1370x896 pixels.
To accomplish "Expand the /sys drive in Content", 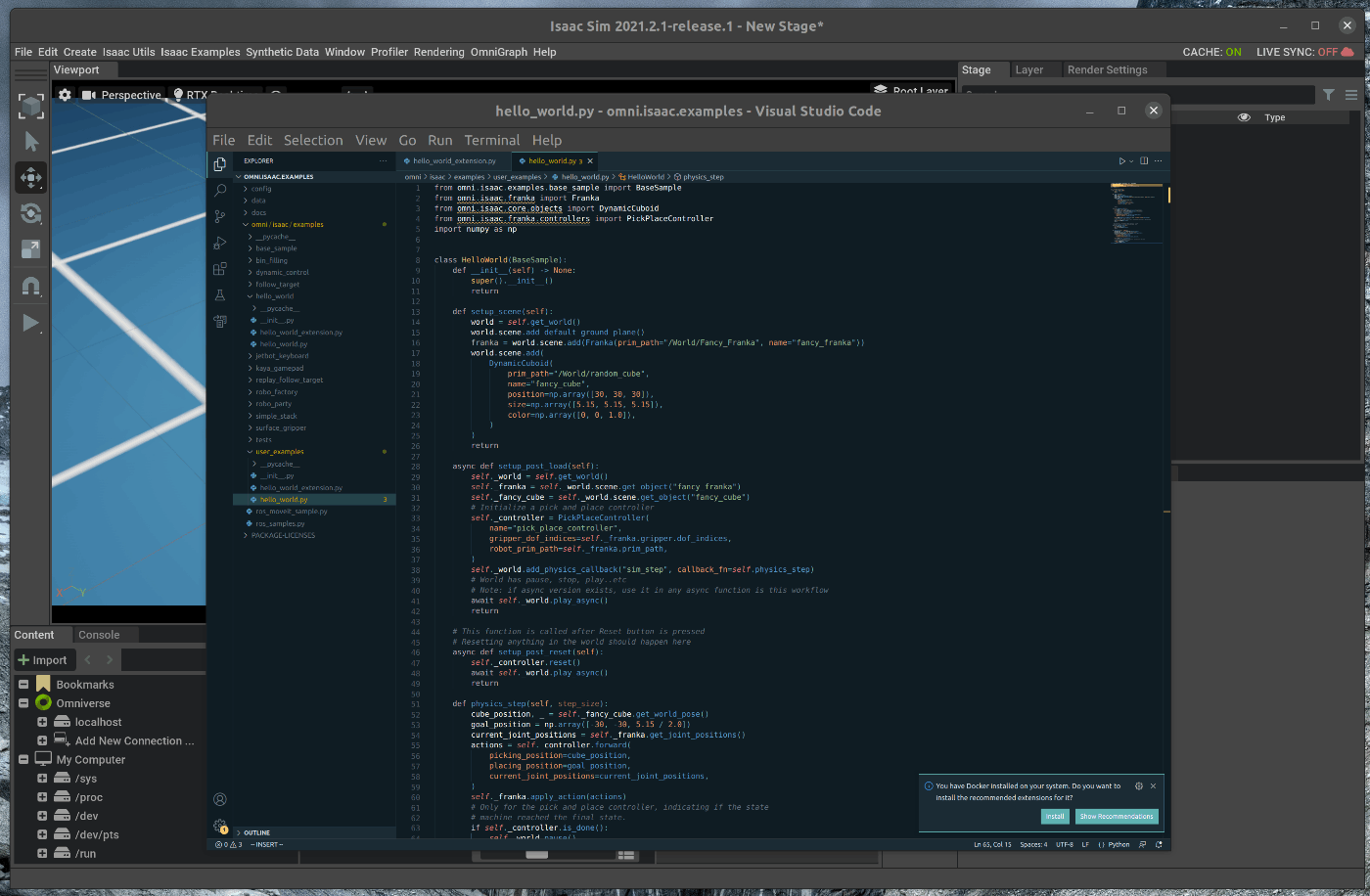I will tap(42, 779).
